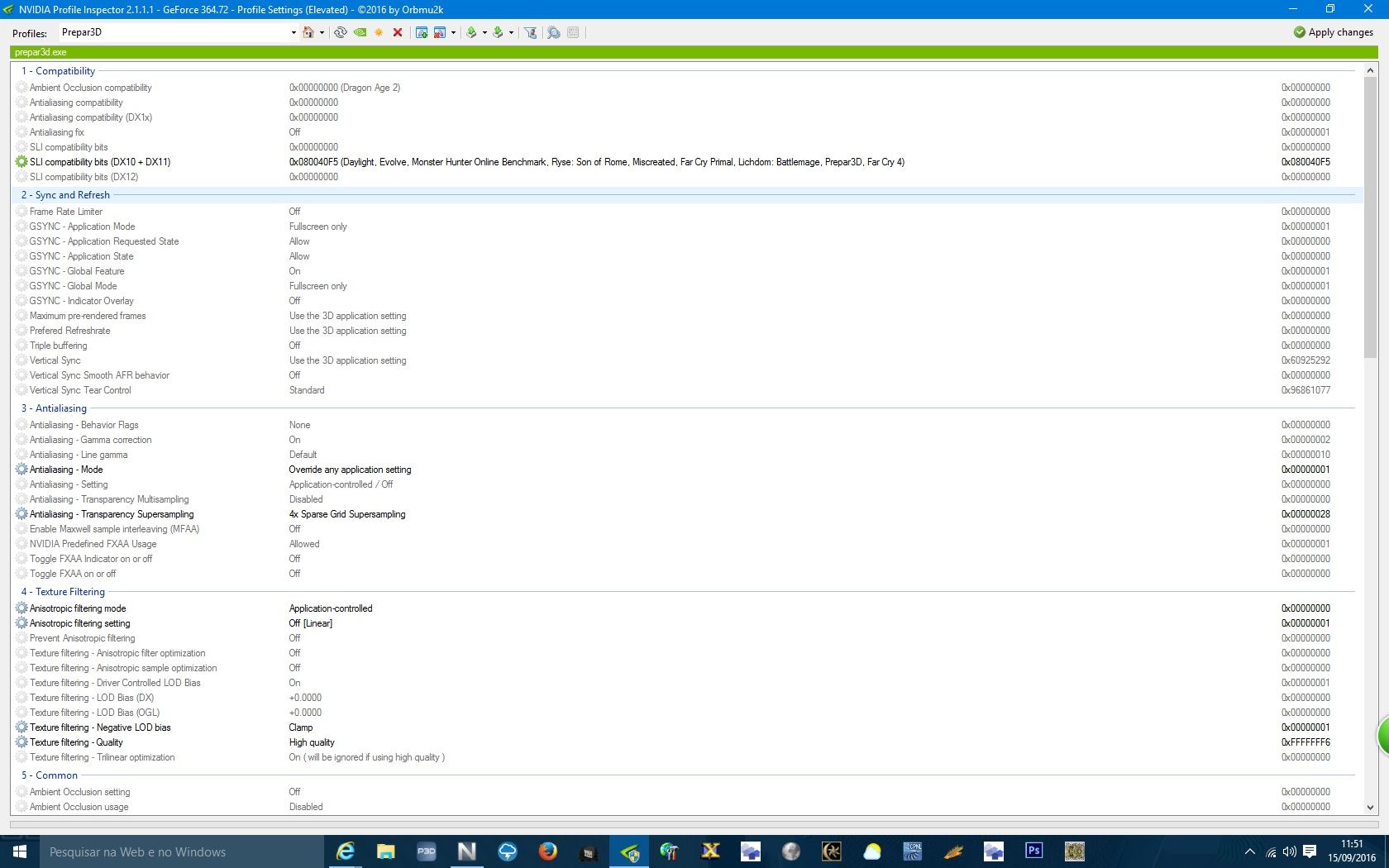Click the vertical scrollbar down arrow
1389x868 pixels.
point(1370,808)
